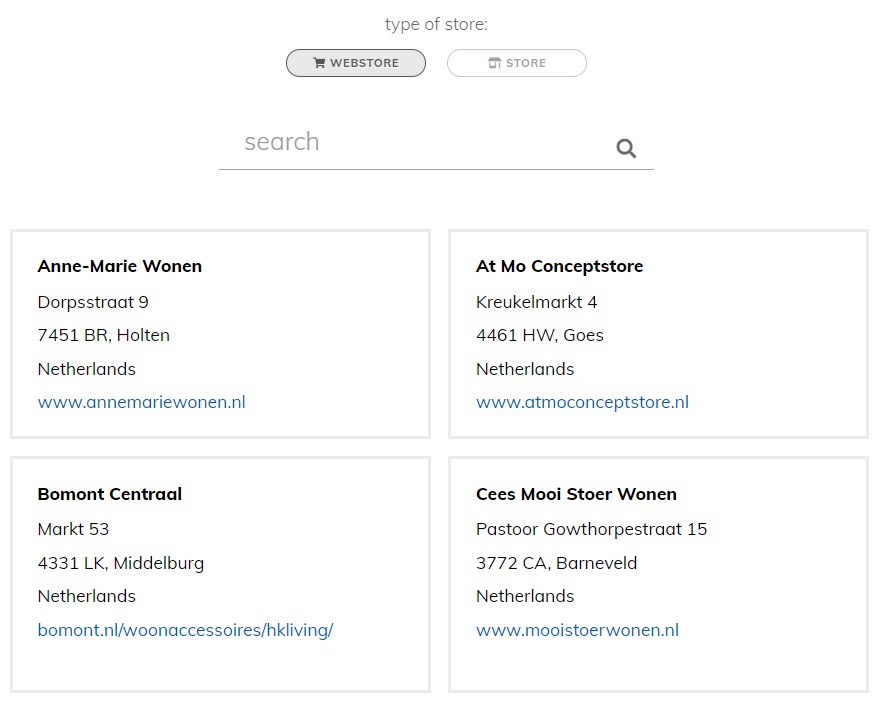Click the At Mo Conceptstore title
The height and width of the screenshot is (703, 883).
(559, 266)
